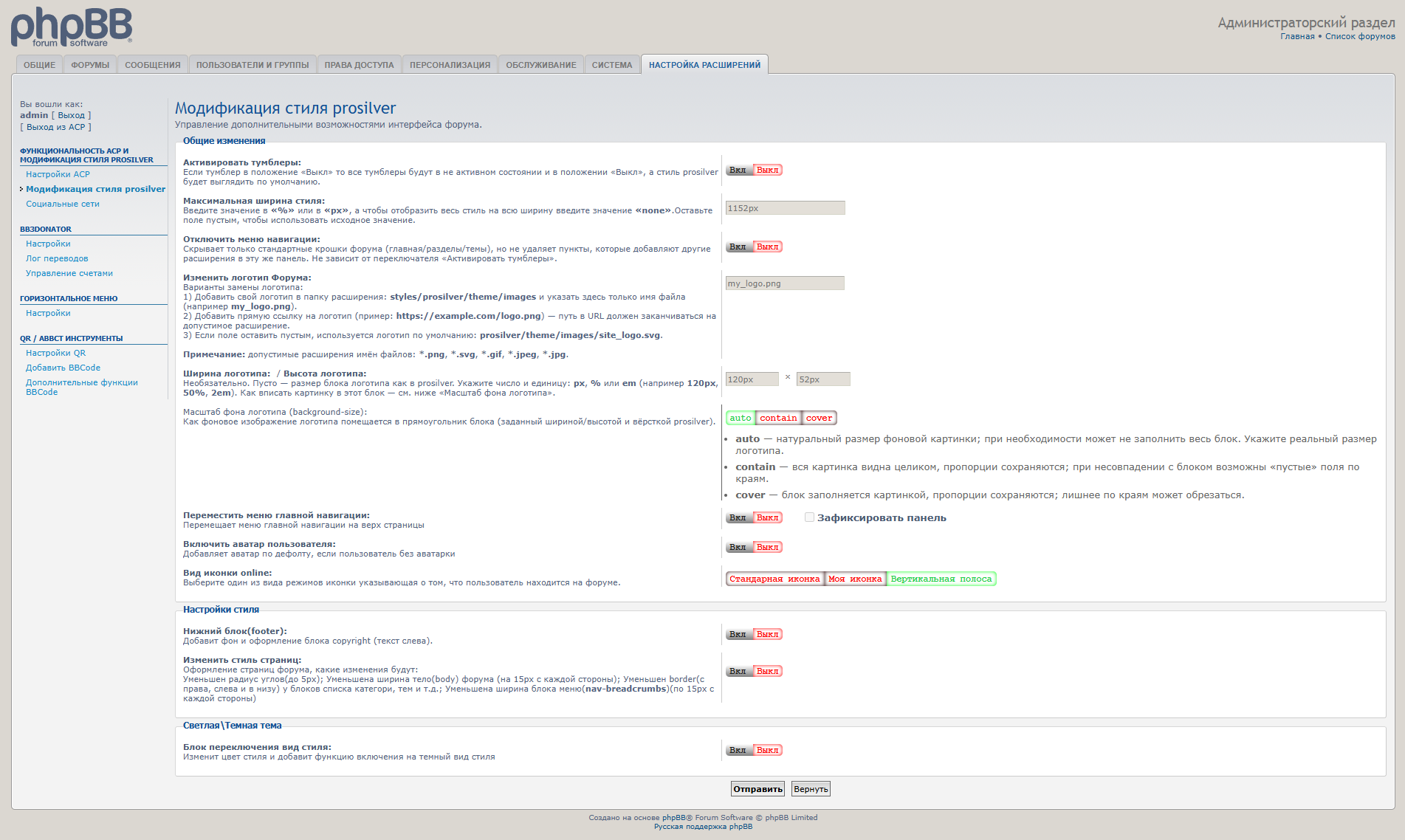The height and width of the screenshot is (840, 1405).
Task: Click the maximum style width field
Action: coord(785,208)
